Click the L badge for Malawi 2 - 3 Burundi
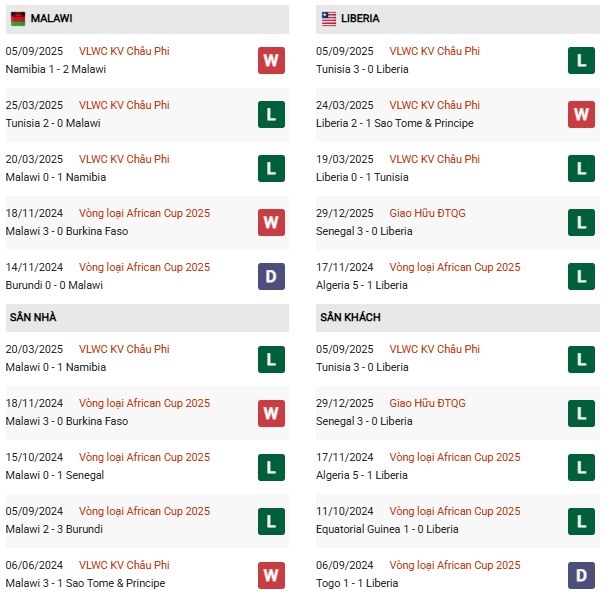This screenshot has width=602, height=598. [271, 520]
